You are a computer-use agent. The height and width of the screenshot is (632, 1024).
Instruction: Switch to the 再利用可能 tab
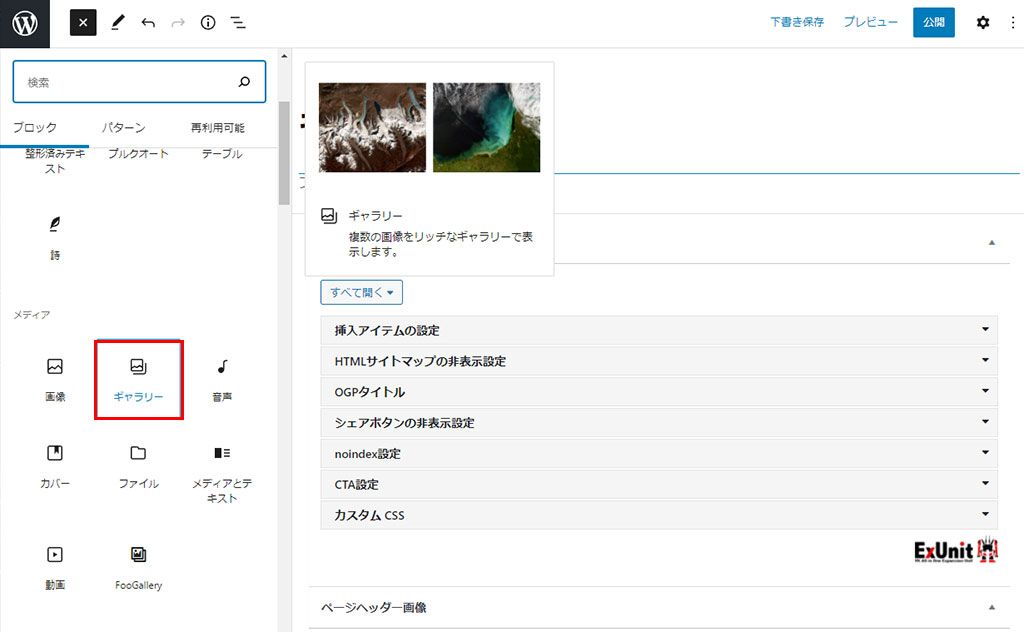click(217, 128)
